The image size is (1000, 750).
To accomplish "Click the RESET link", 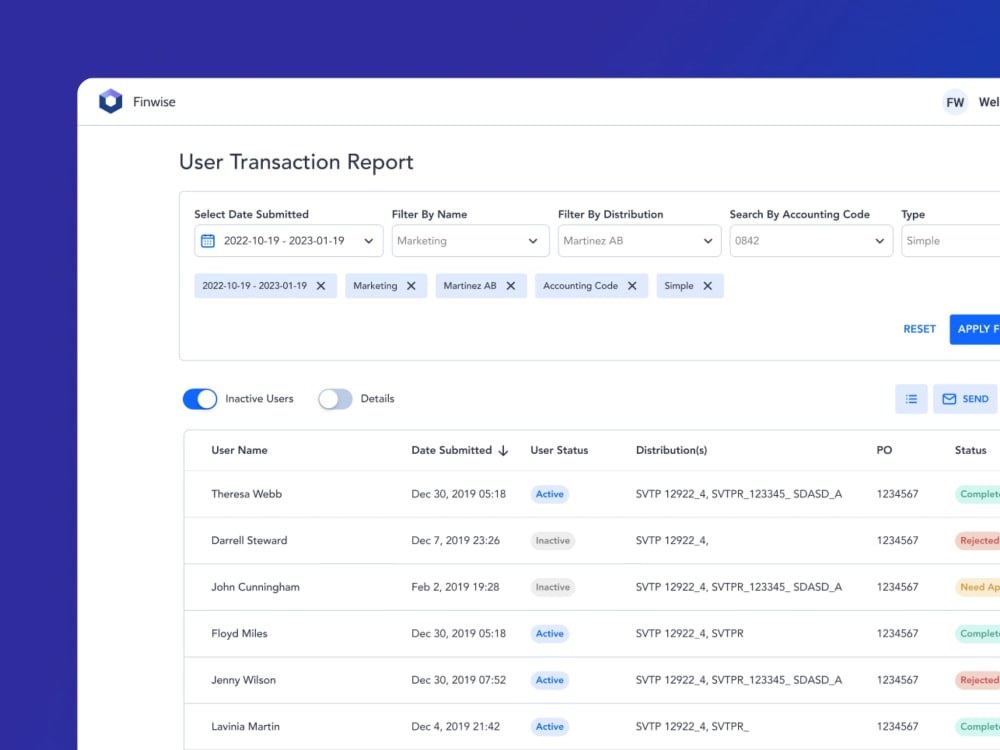I will tap(919, 328).
